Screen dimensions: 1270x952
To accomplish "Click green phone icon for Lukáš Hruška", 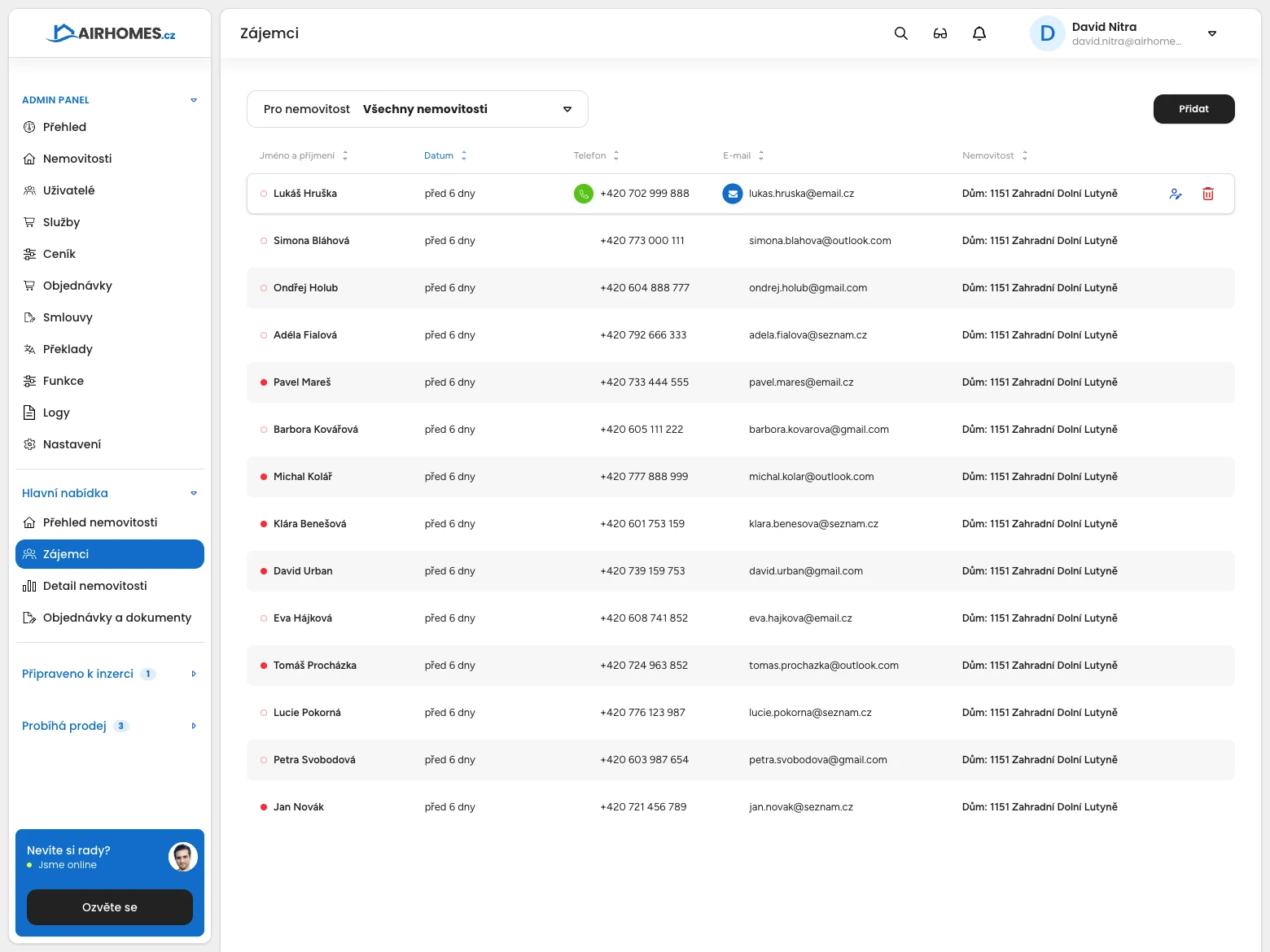I will coord(584,194).
